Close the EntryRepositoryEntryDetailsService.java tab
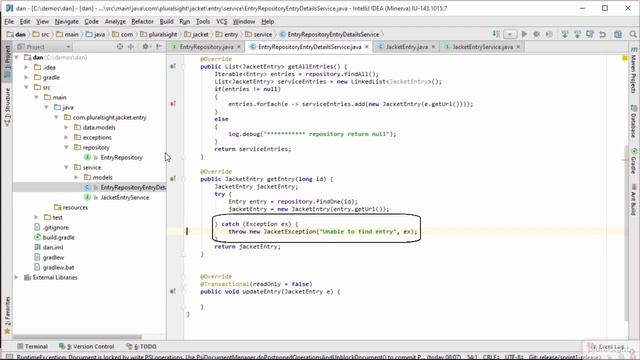The image size is (640, 360). pos(367,47)
